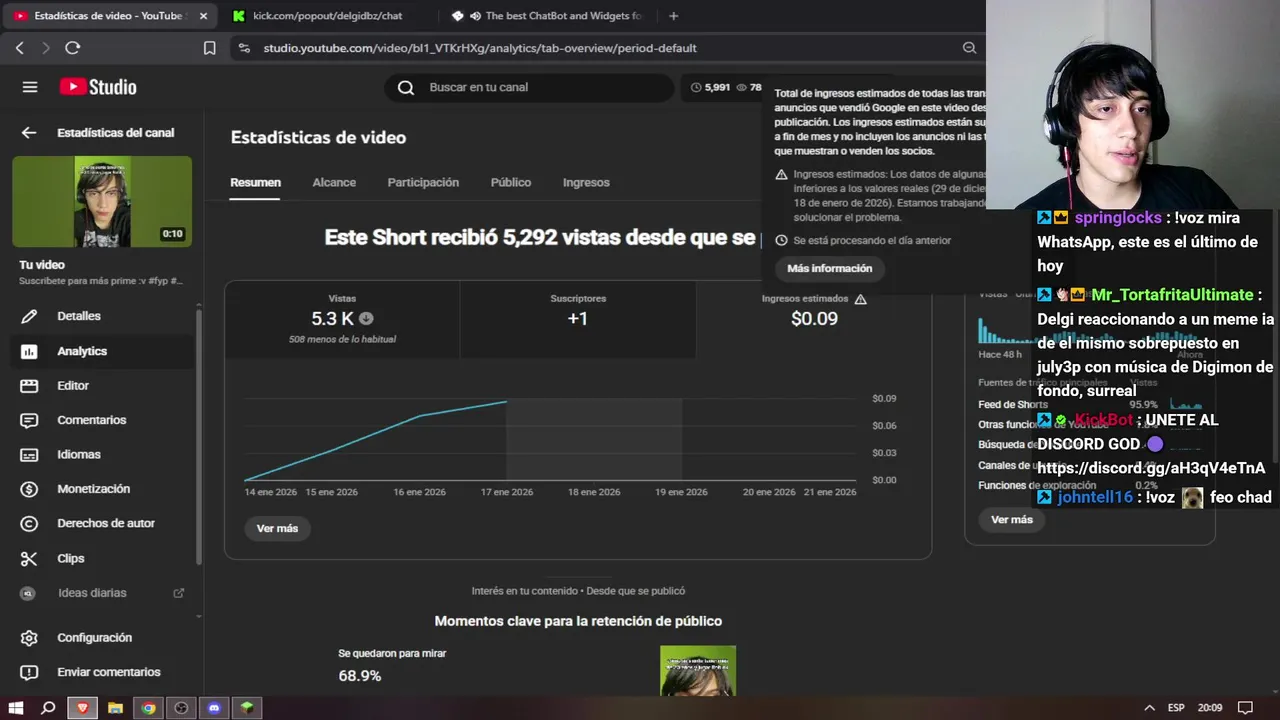Viewport: 1280px width, 720px height.
Task: Click the site settings icon in address bar
Action: tap(244, 48)
